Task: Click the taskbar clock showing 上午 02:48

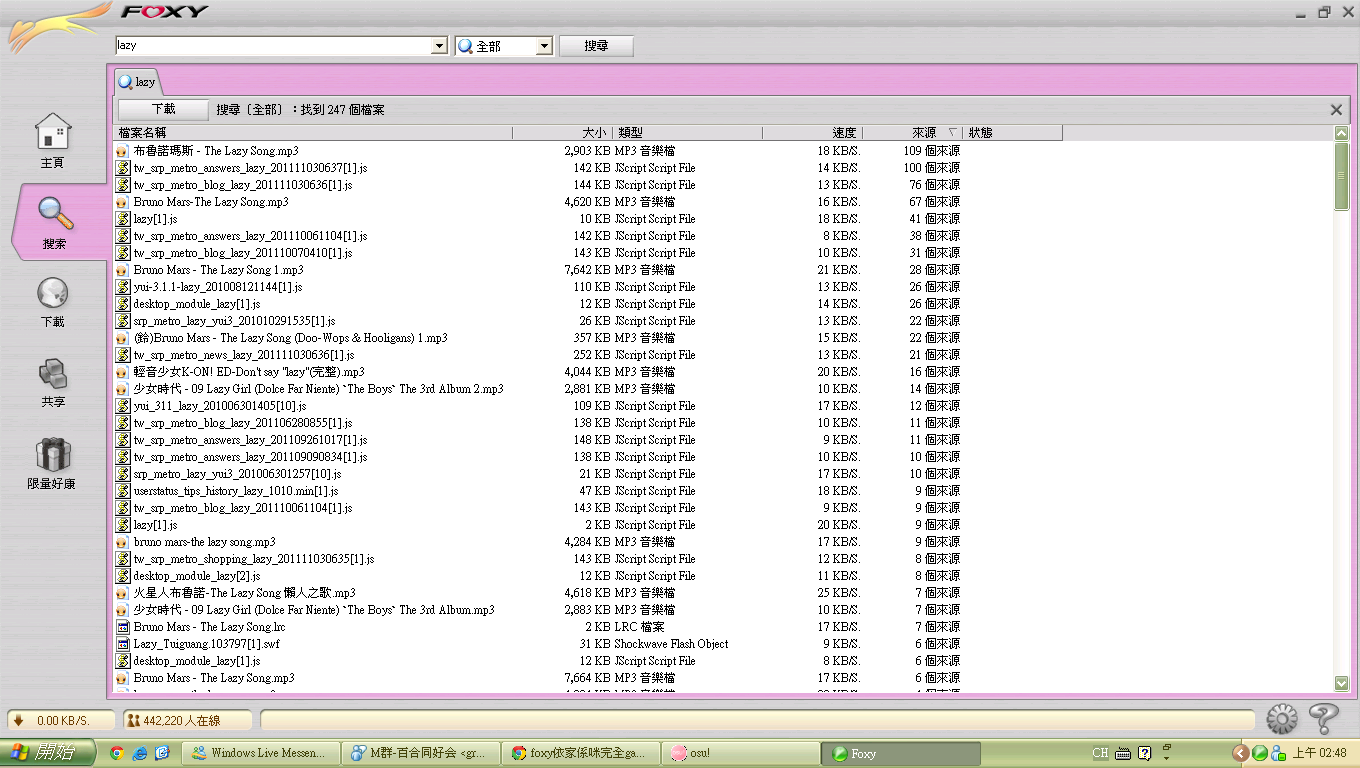Action: tap(1320, 753)
